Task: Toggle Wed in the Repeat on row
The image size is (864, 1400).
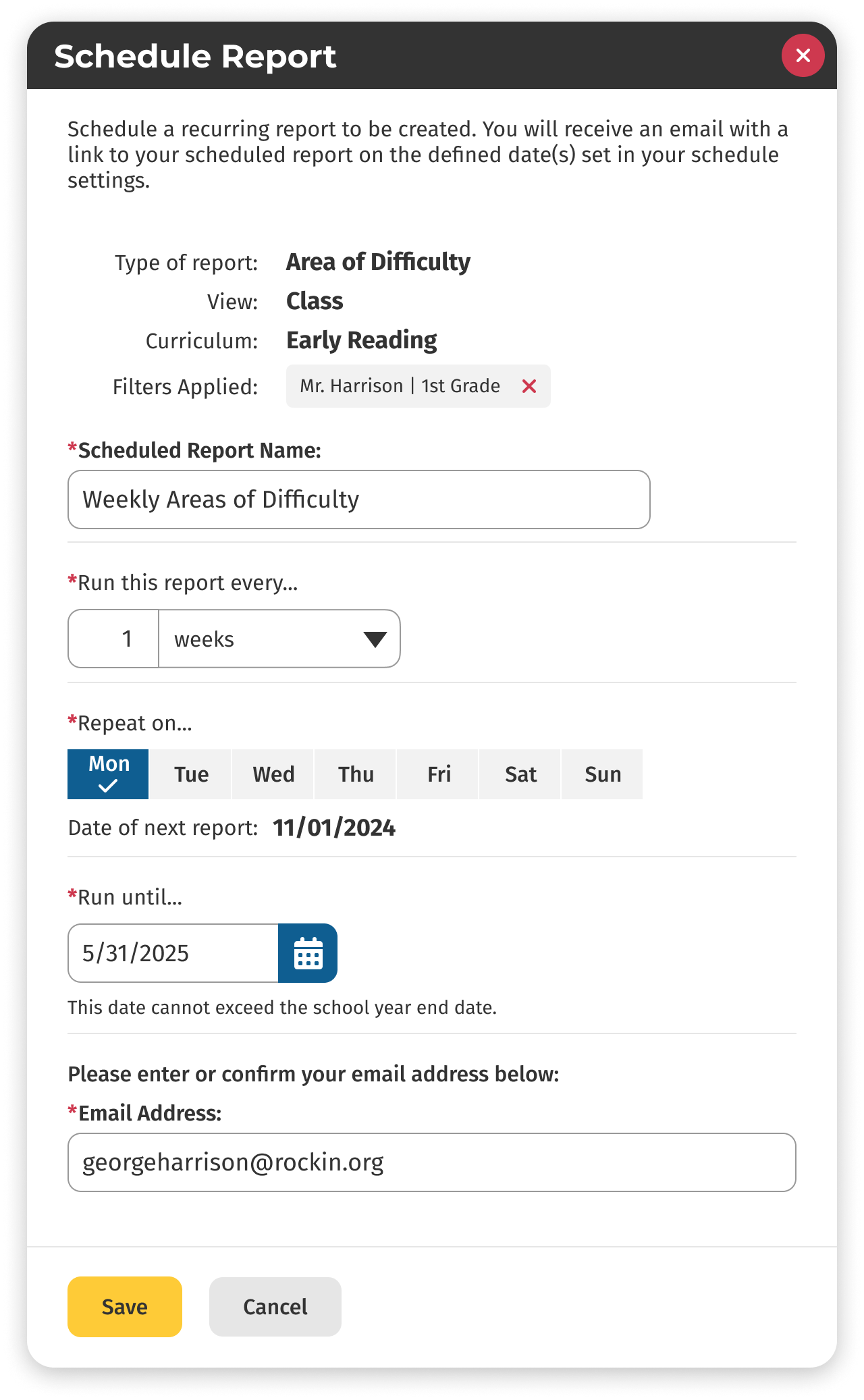Action: click(x=273, y=774)
